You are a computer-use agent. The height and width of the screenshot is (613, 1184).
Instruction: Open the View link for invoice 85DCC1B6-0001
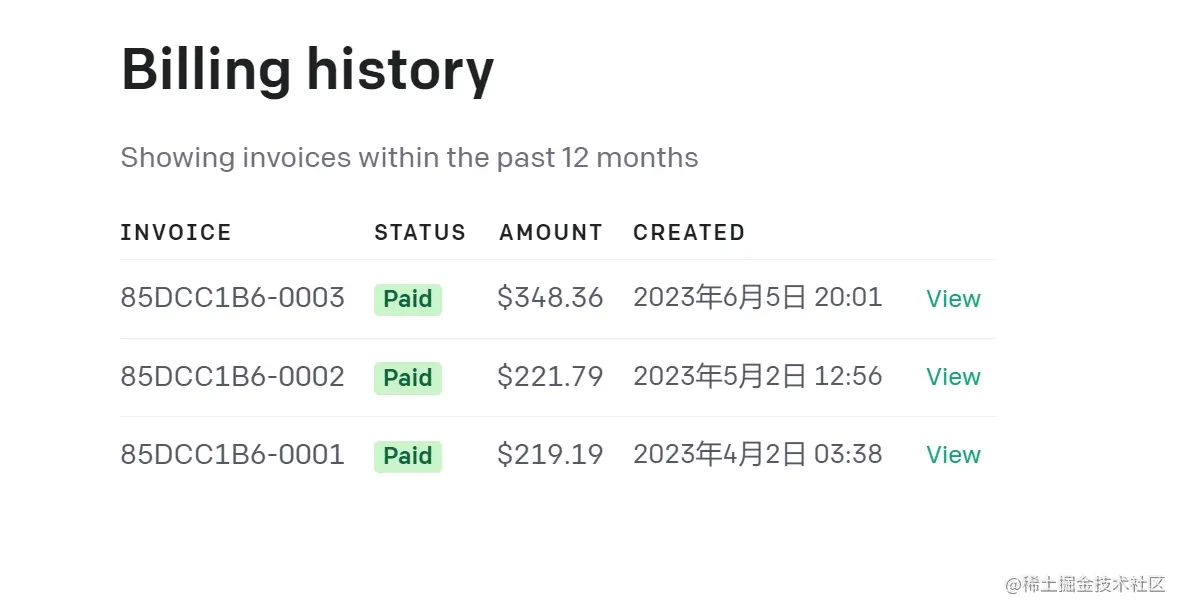coord(953,455)
